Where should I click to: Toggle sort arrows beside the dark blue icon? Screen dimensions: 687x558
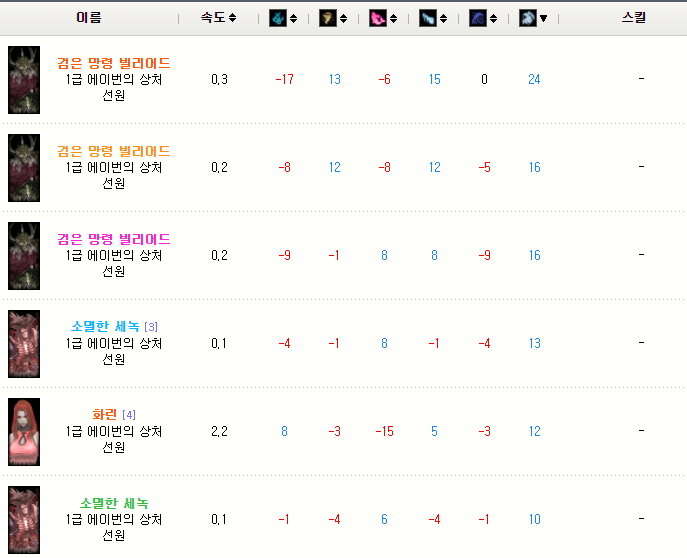point(493,18)
